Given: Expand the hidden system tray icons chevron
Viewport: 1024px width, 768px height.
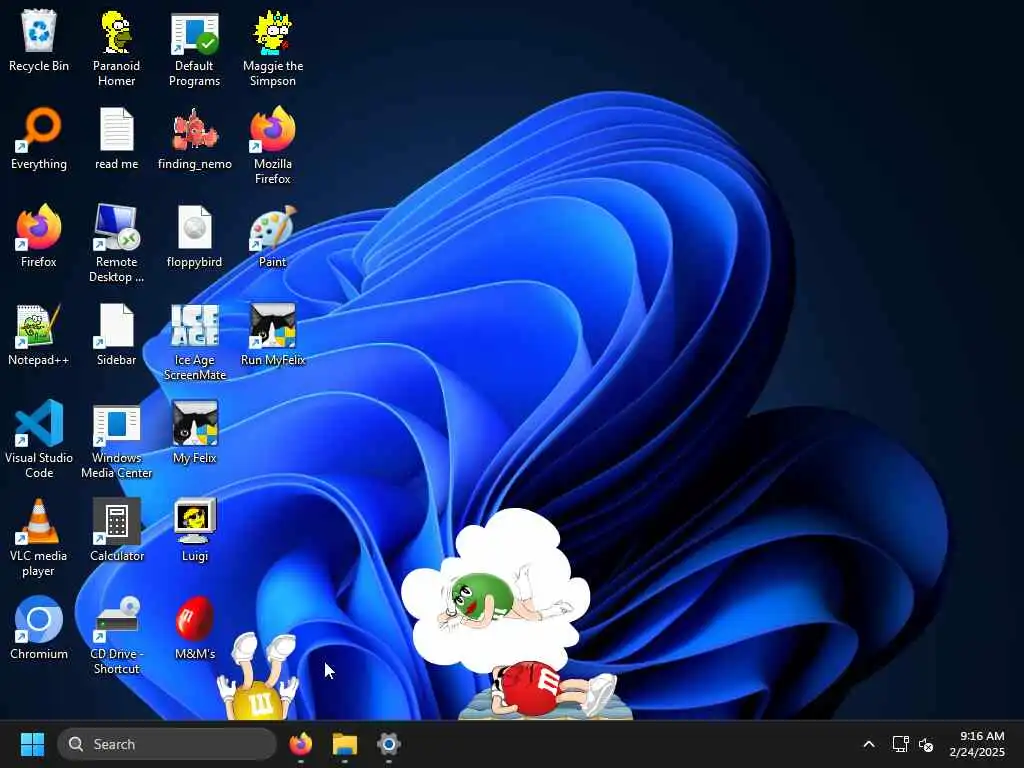Looking at the screenshot, I should click(869, 744).
